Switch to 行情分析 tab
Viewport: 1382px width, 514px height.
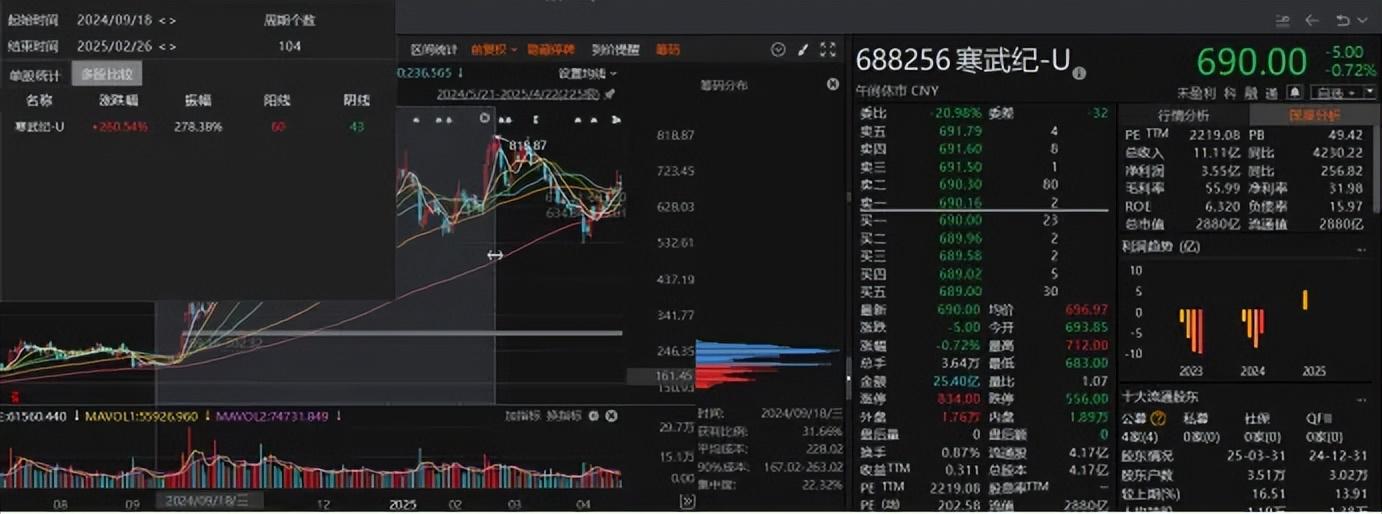(1183, 115)
